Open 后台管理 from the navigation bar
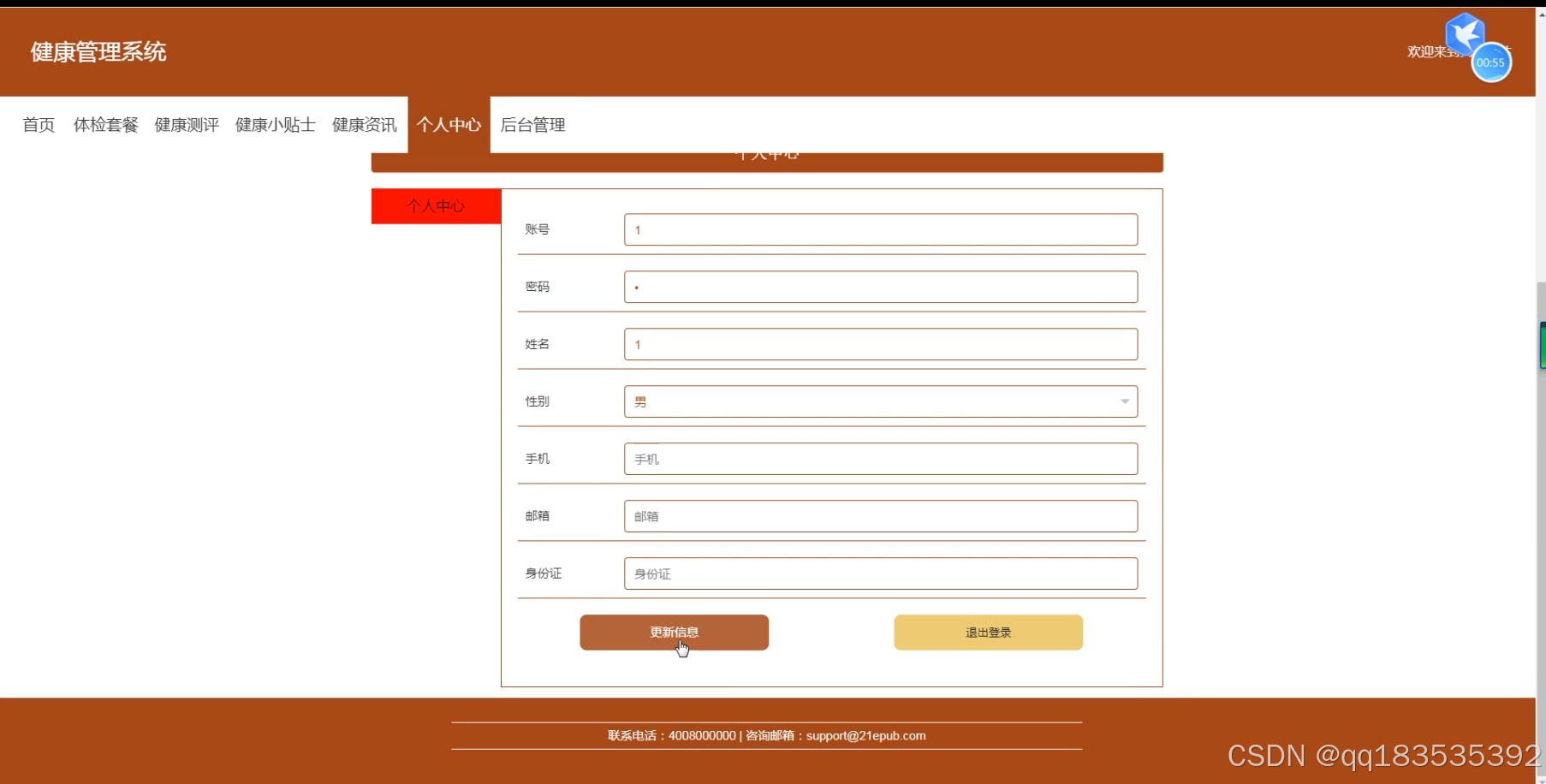Screen dimensions: 1546x784 coord(532,125)
